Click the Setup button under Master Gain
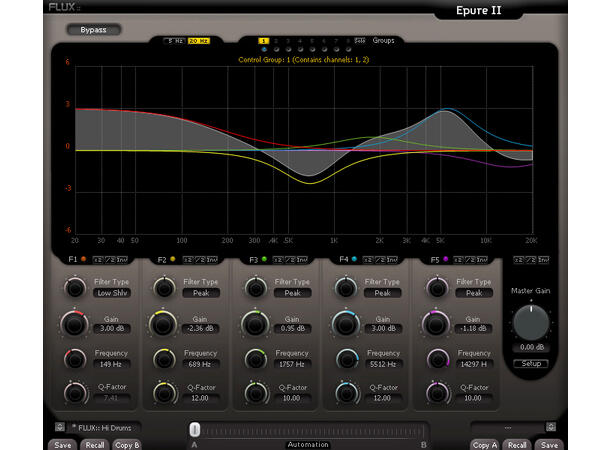 click(x=531, y=364)
